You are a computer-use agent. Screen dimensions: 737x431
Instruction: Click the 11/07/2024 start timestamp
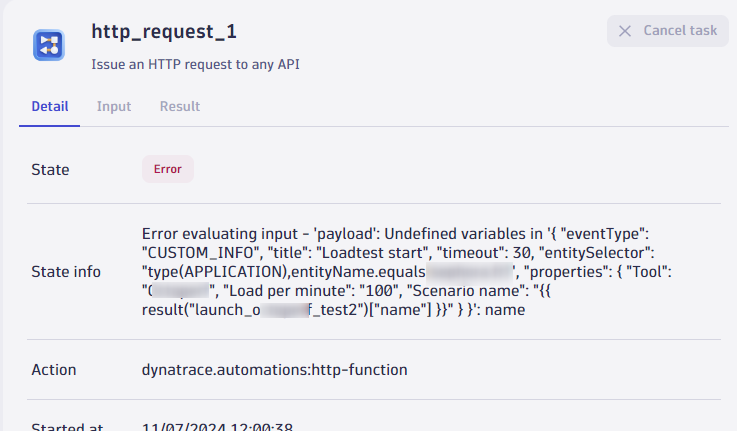click(x=217, y=427)
